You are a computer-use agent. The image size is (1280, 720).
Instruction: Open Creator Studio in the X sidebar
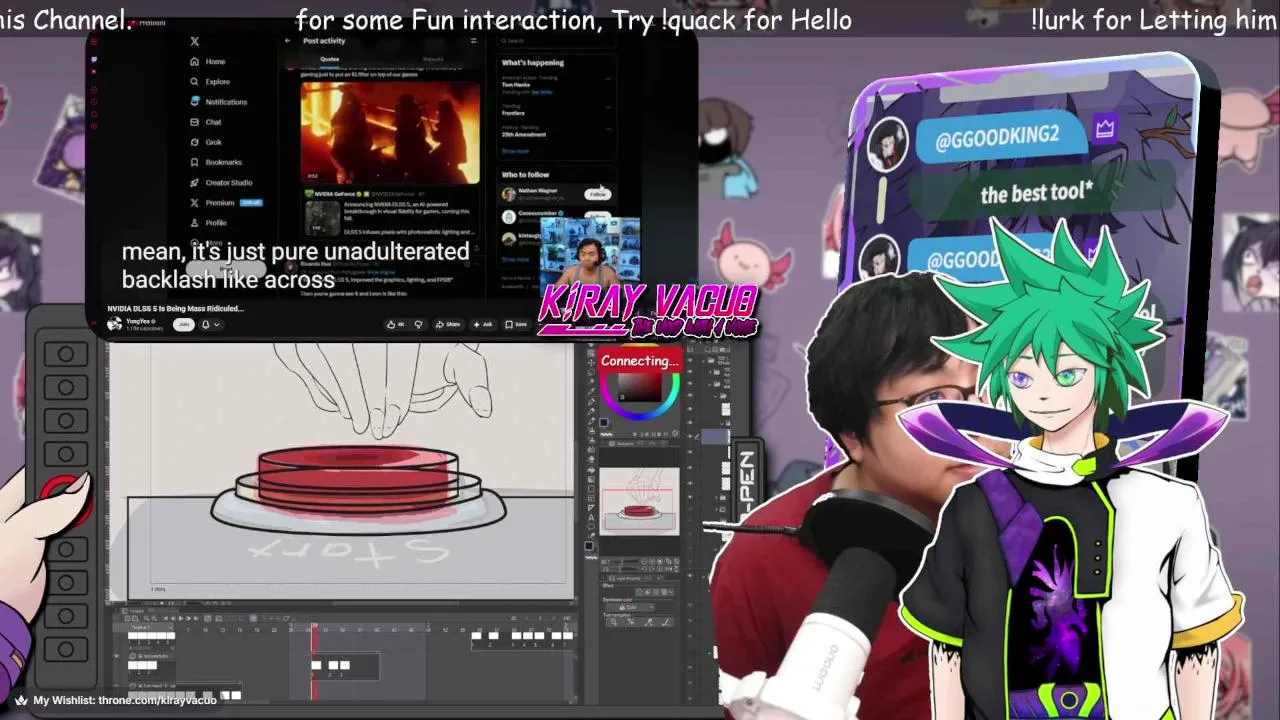(x=221, y=183)
